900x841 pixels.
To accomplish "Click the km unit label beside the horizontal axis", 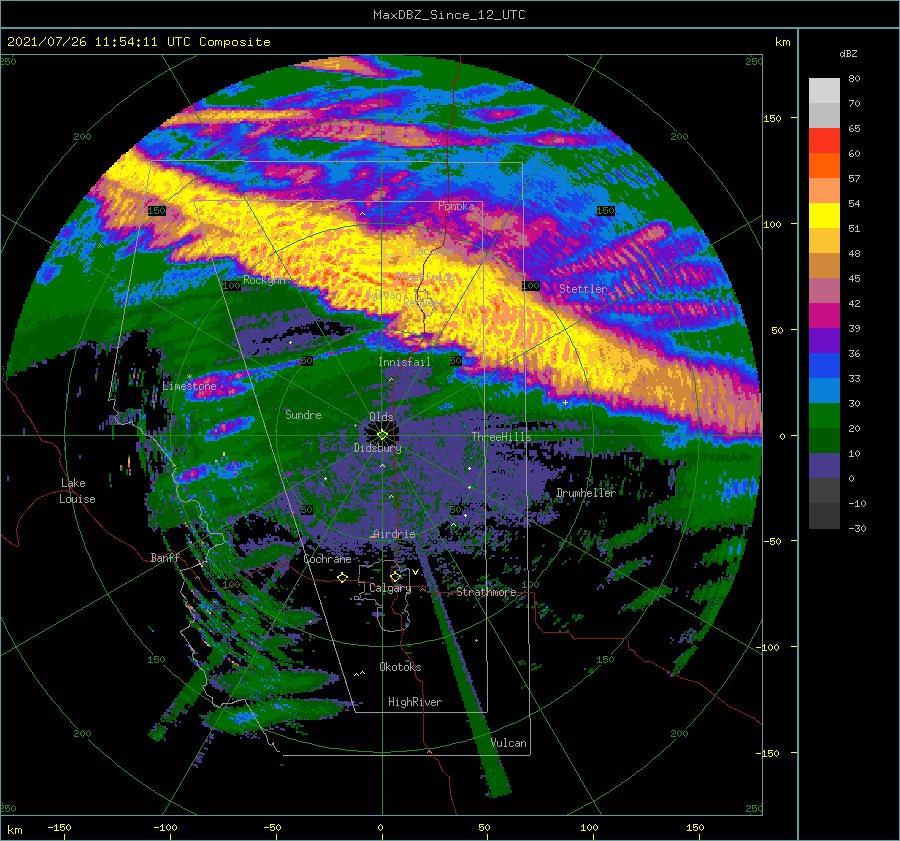I will 14,830.
